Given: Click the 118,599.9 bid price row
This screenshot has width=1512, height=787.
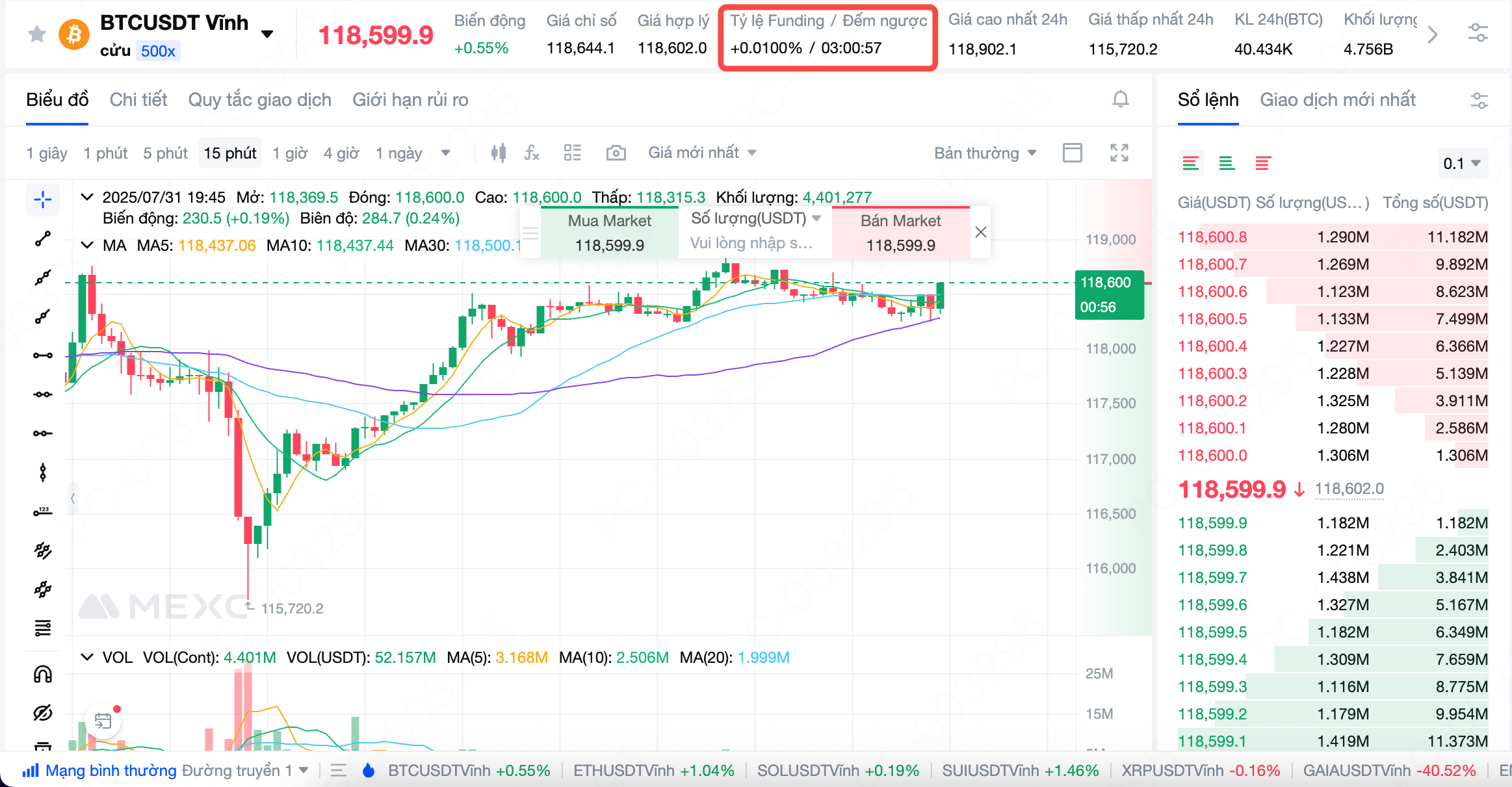Looking at the screenshot, I should coord(1333,523).
